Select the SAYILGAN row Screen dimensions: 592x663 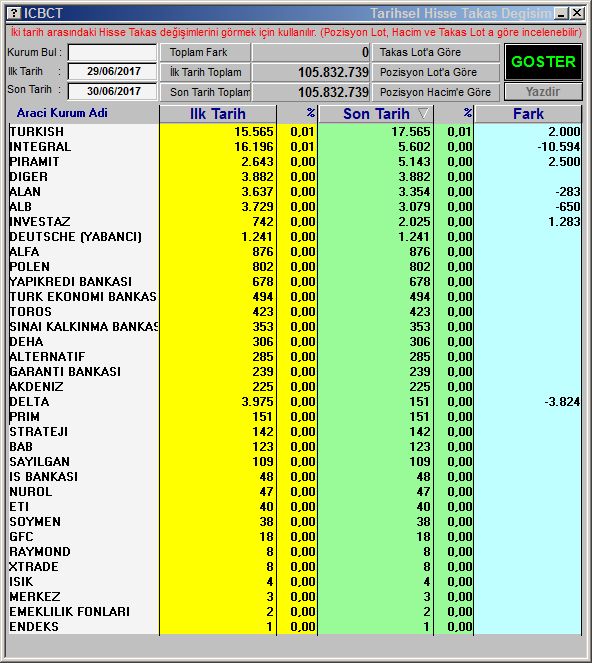point(295,462)
